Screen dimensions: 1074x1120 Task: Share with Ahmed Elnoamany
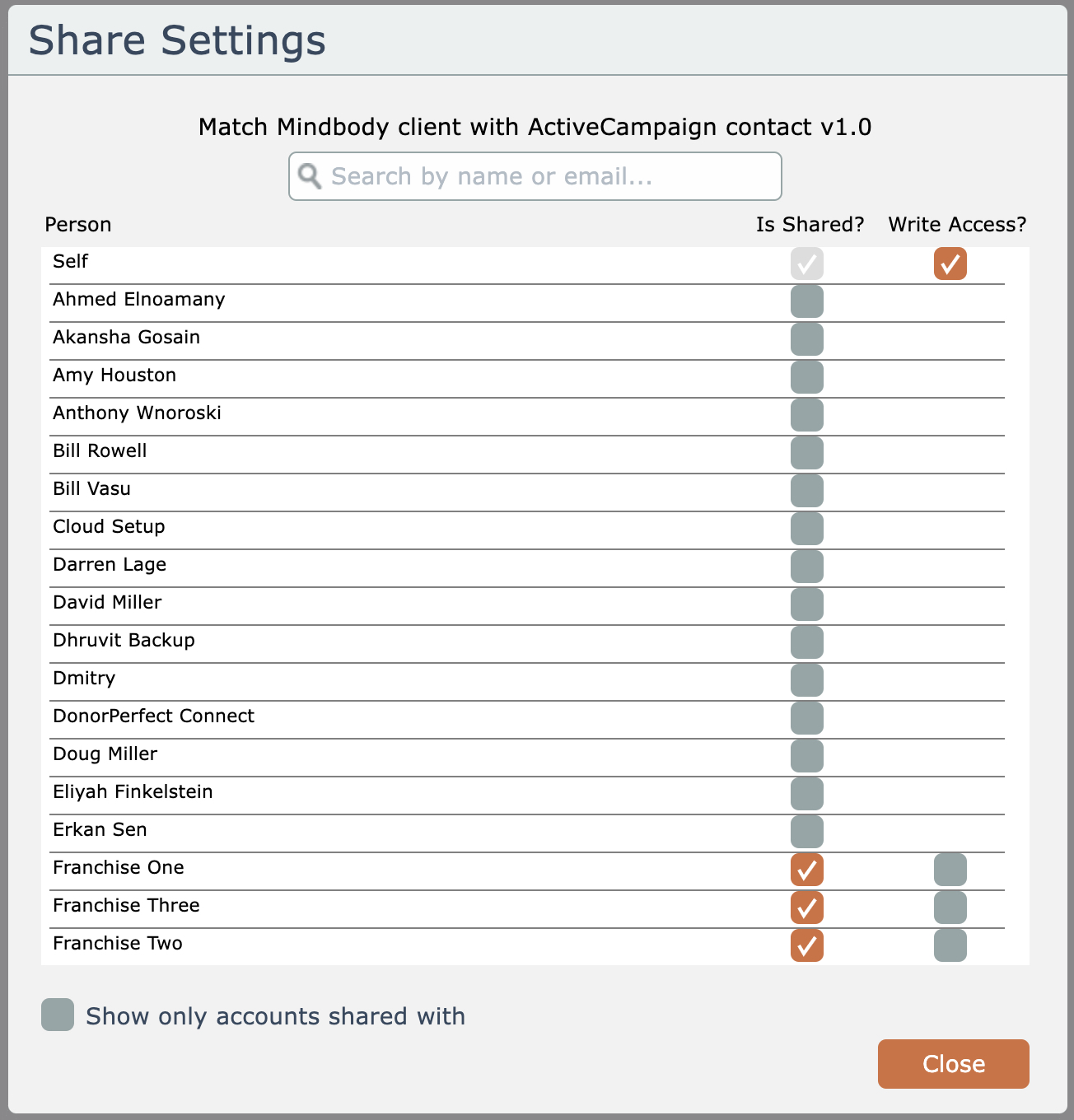806,301
